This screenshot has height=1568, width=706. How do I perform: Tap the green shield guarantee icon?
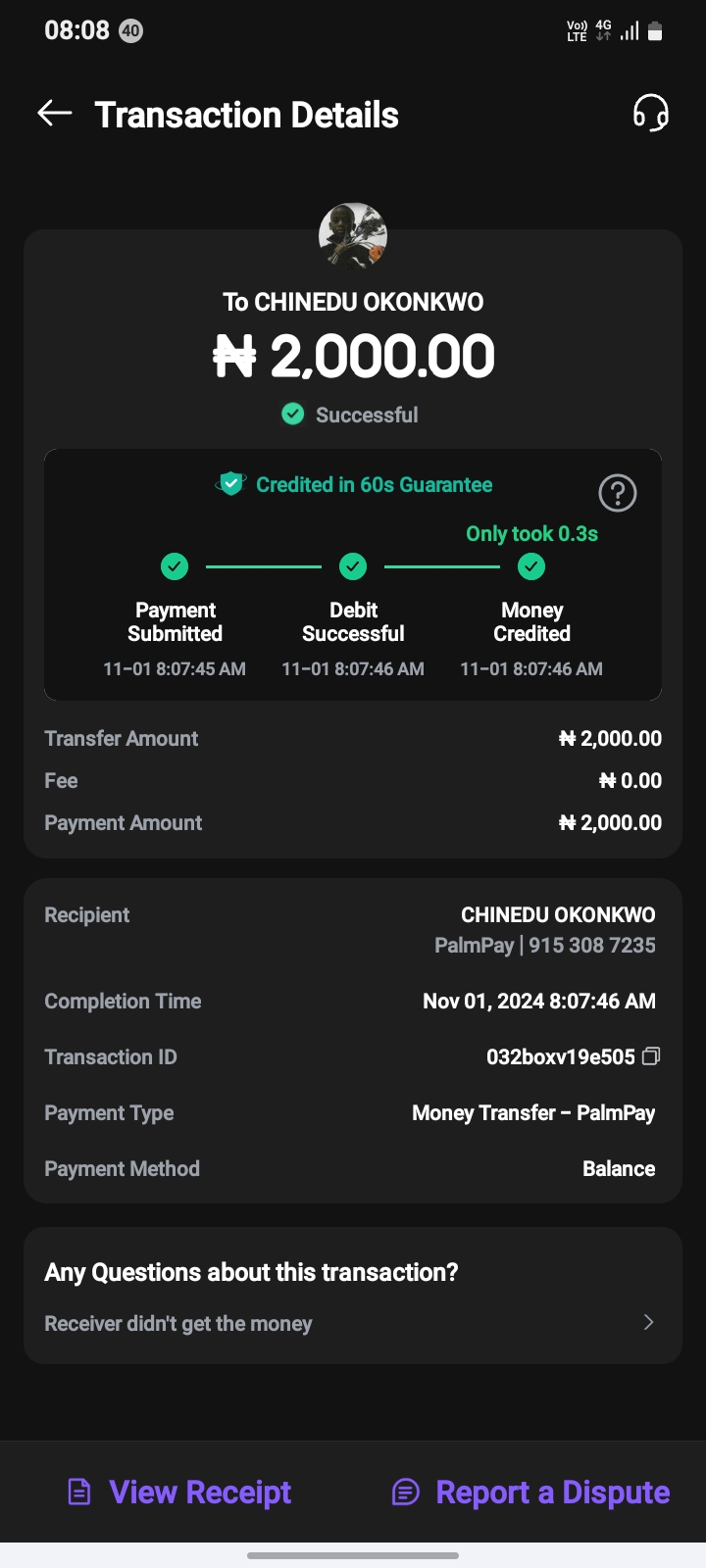coord(231,484)
